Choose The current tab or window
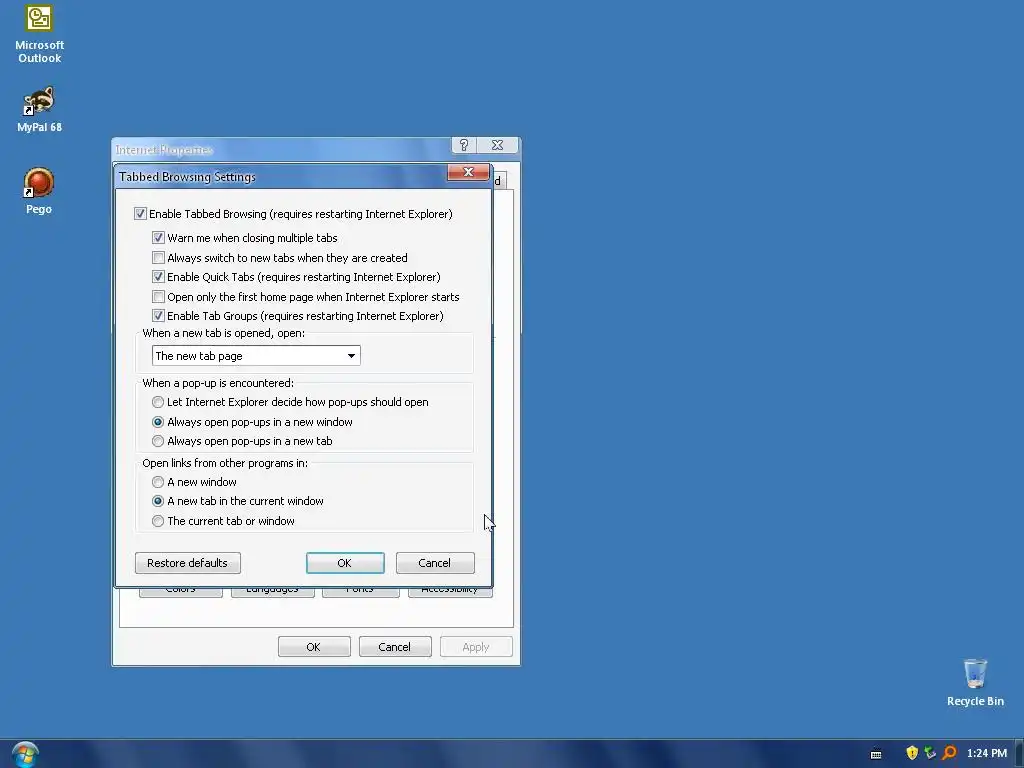The image size is (1024, 768). pyautogui.click(x=158, y=521)
